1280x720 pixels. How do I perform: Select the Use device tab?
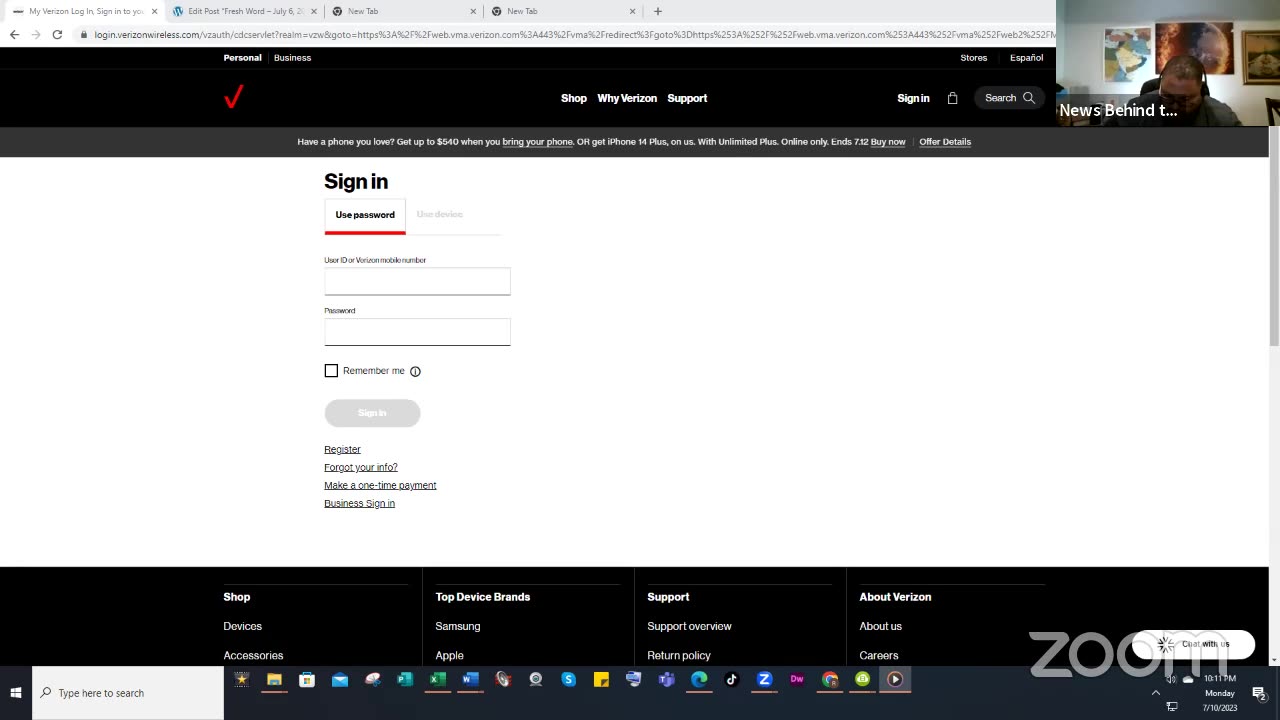click(439, 215)
